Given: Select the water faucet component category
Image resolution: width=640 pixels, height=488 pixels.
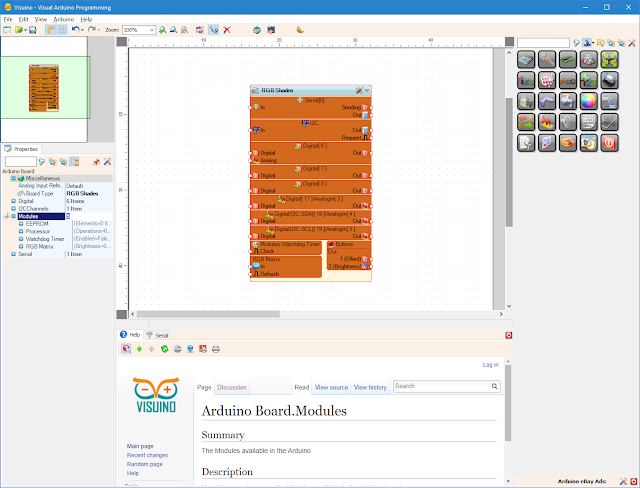Looking at the screenshot, I should [x=567, y=101].
